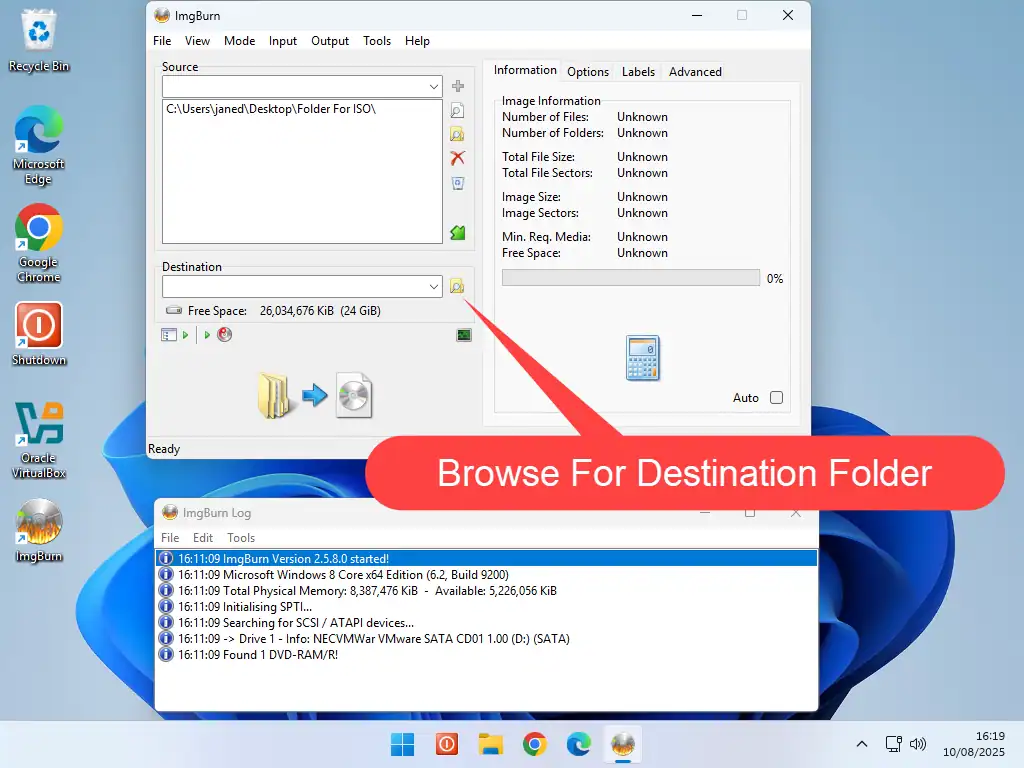Viewport: 1024px width, 768px height.
Task: Click the large folder-to-disc Build button
Action: coord(315,395)
